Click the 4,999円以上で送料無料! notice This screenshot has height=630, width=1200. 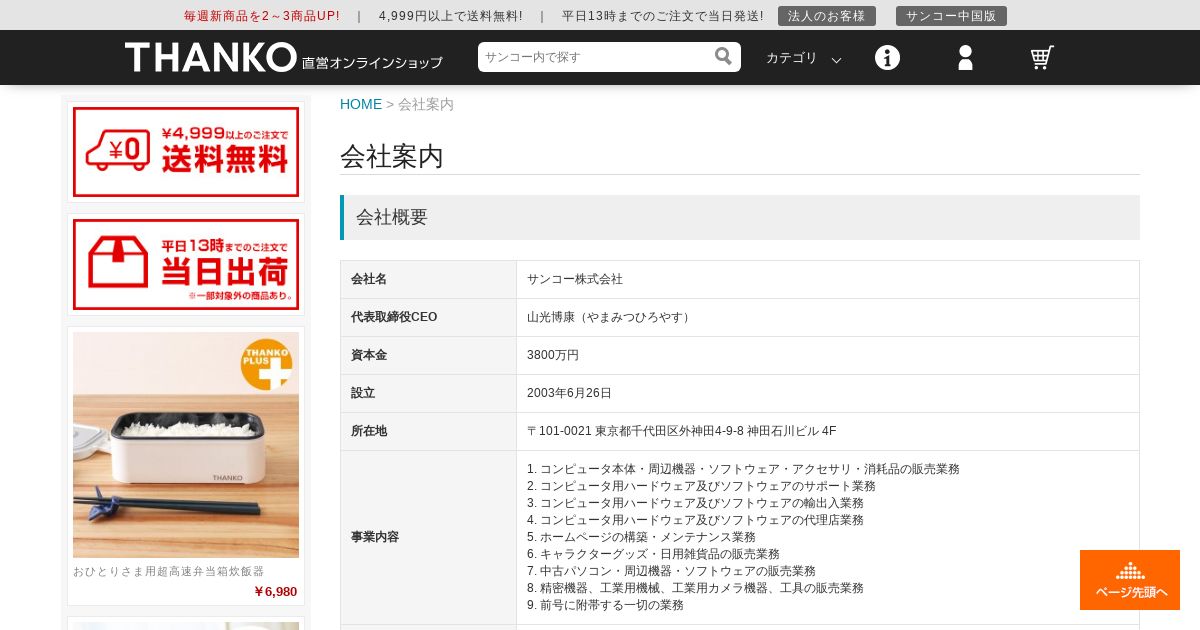click(x=450, y=16)
